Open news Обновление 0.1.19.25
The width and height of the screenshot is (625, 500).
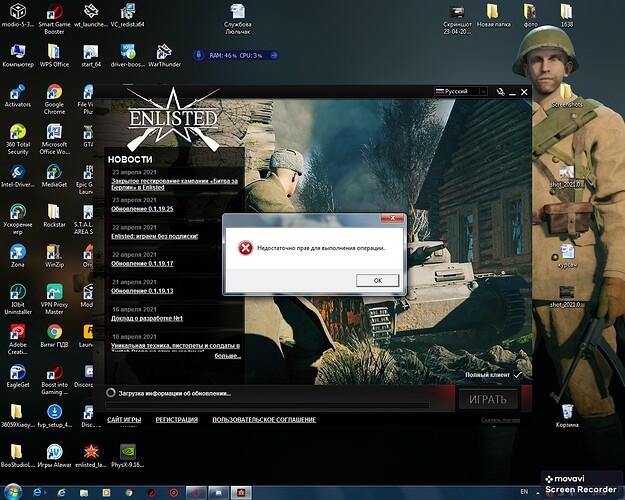coord(142,209)
